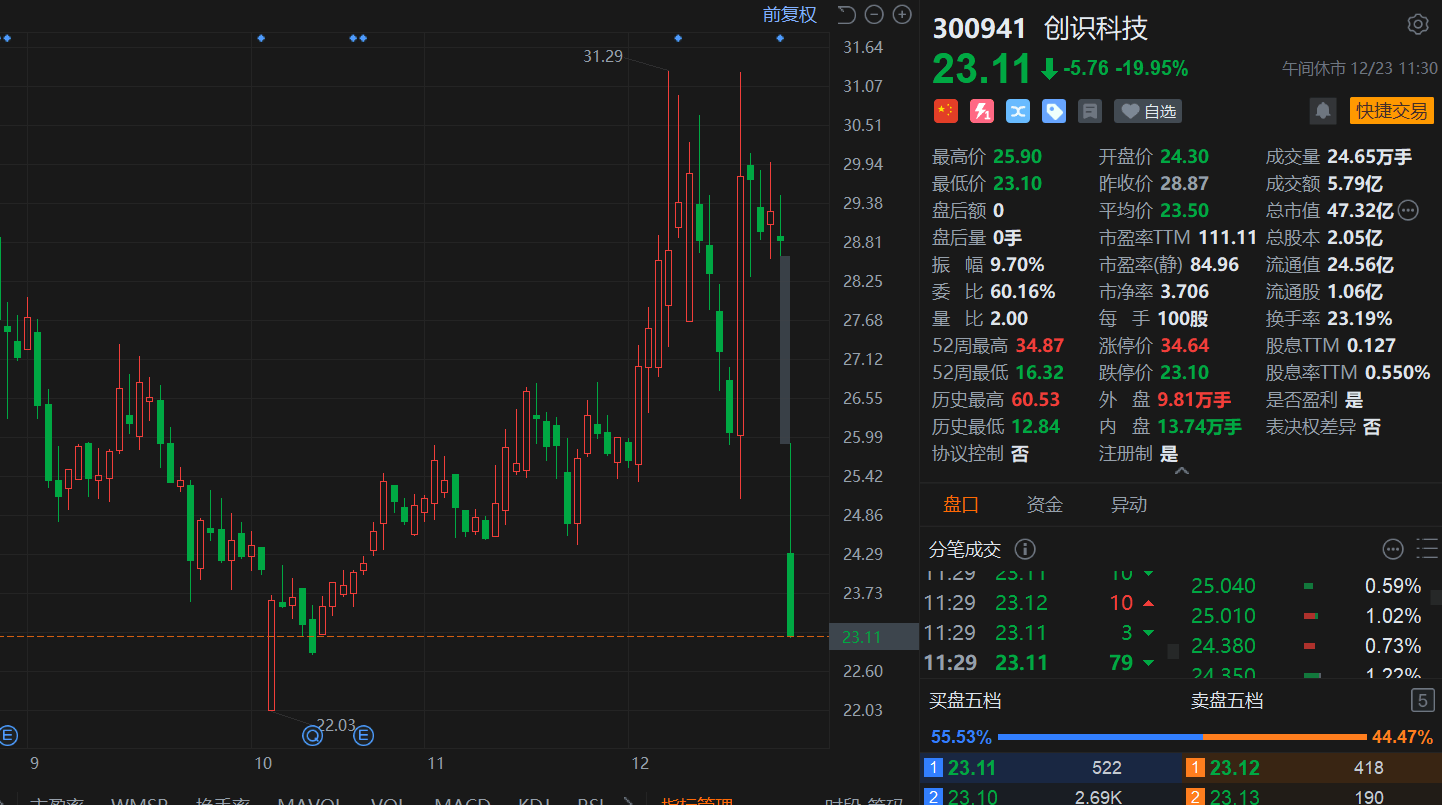Switch to the 资金 tab
The image size is (1442, 805).
click(x=1045, y=505)
